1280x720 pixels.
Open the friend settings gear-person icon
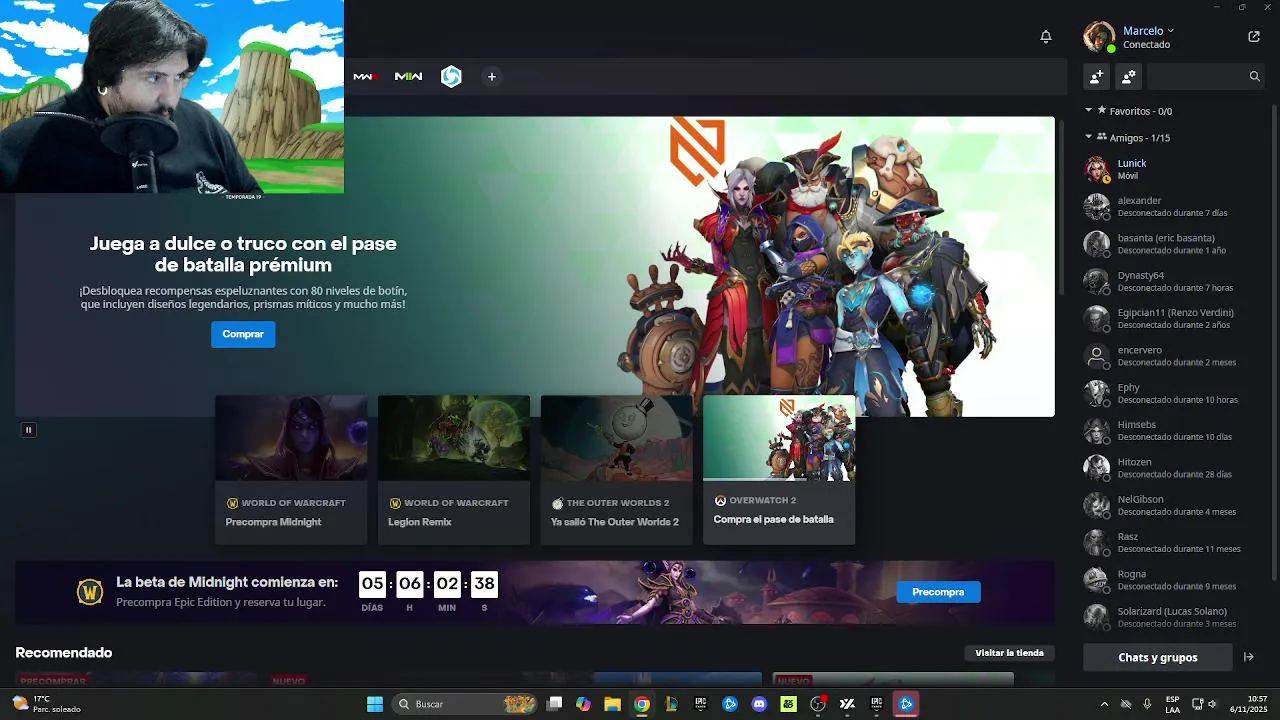click(1129, 76)
